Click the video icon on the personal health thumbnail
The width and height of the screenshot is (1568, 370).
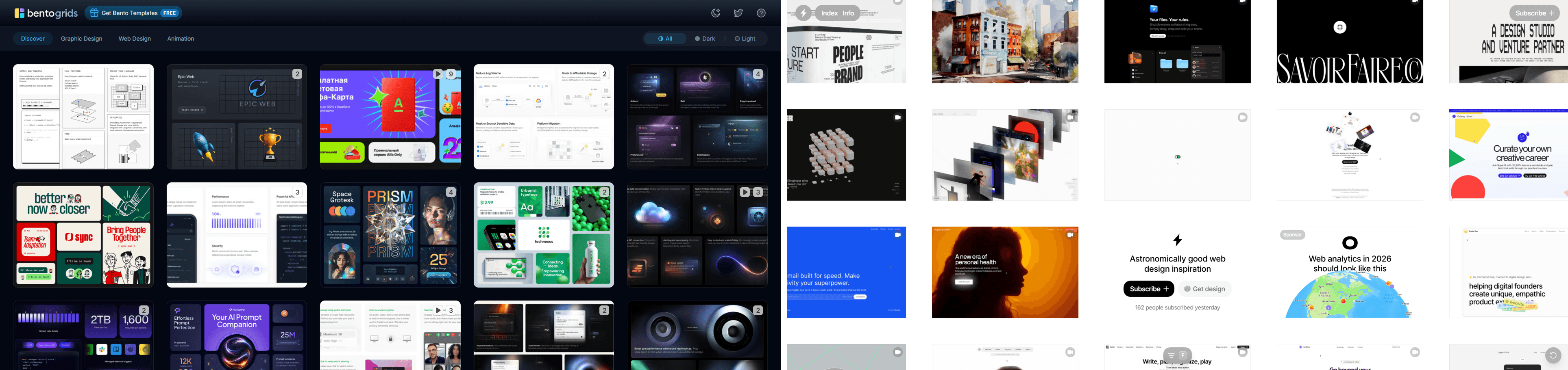1069,234
